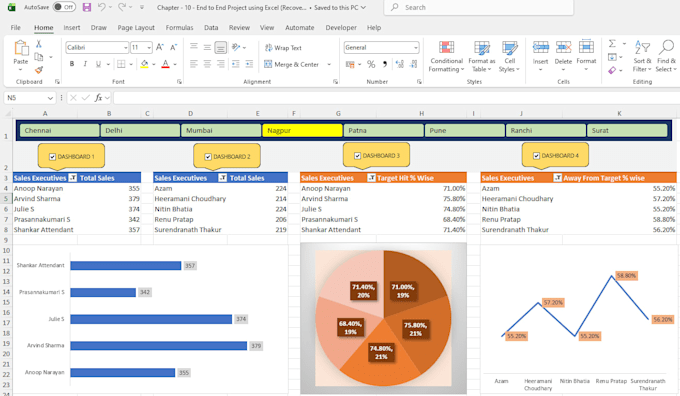
Task: Switch to the Formulas tab
Action: [179, 27]
